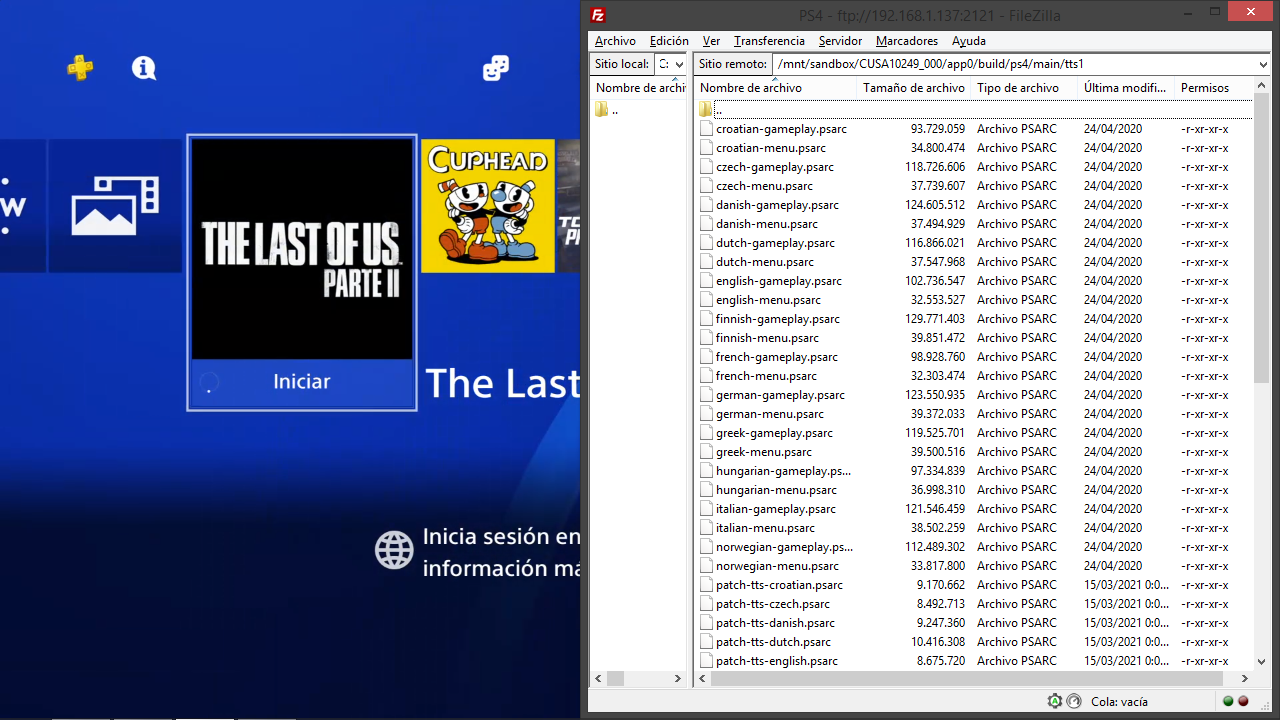Open the Ver menu
Image resolution: width=1280 pixels, height=720 pixels.
click(711, 41)
